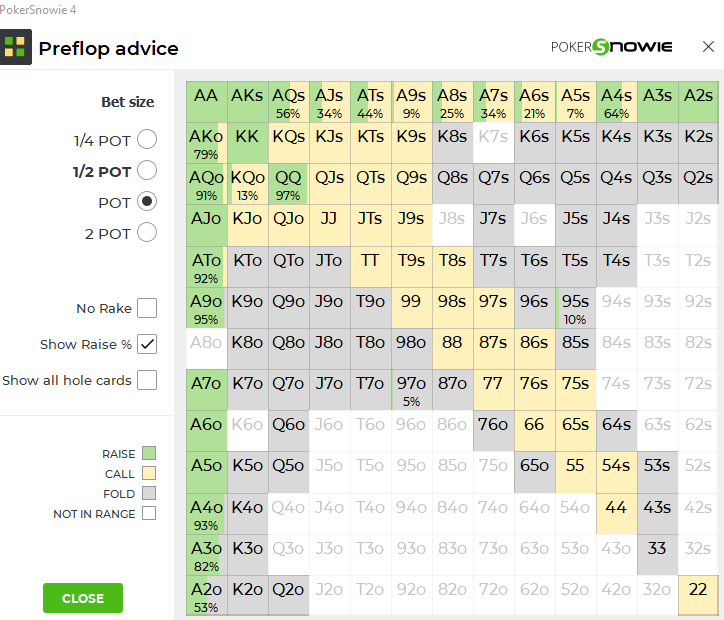
Task: Click the QQ 97% hand cell
Action: point(289,184)
